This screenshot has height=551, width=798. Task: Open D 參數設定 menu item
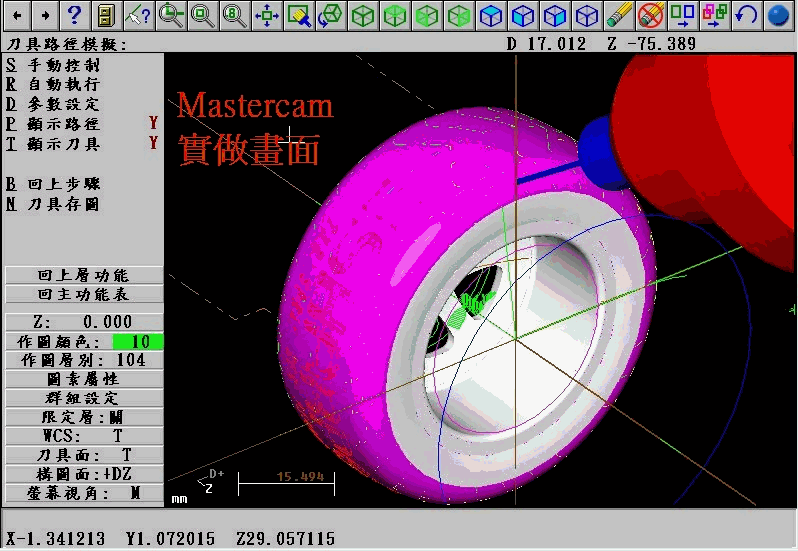[53, 104]
